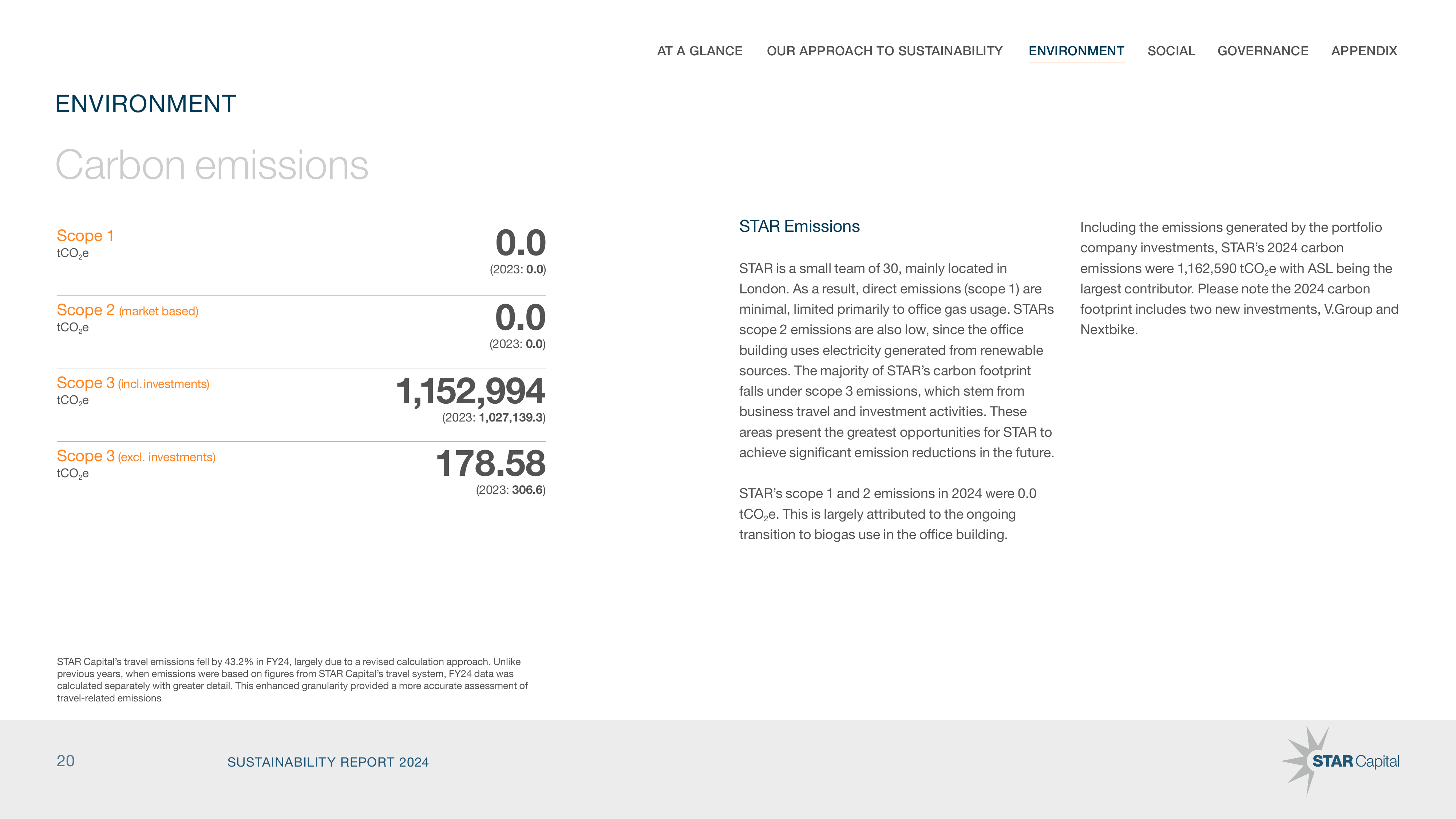Select the (2023: 306.6) comparison figure

(510, 490)
